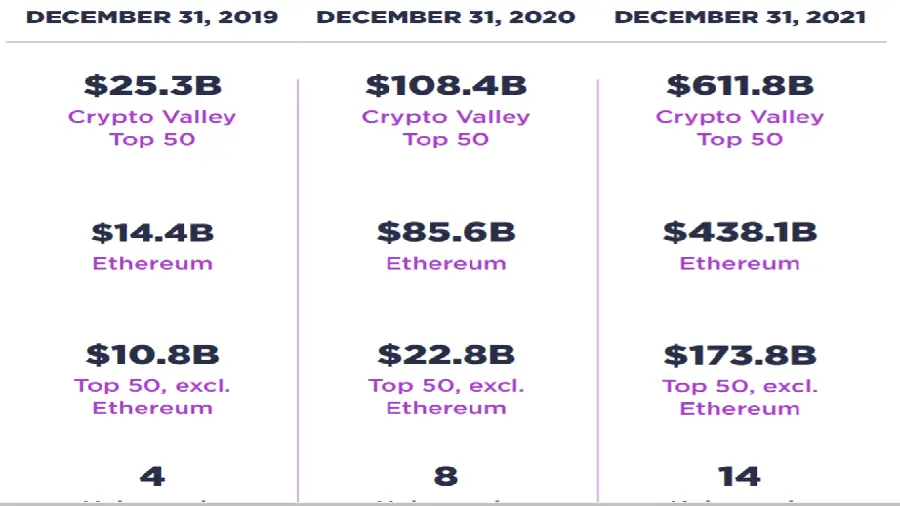Click the Ethereum label below $438.1B
This screenshot has height=506, width=900.
pyautogui.click(x=740, y=264)
